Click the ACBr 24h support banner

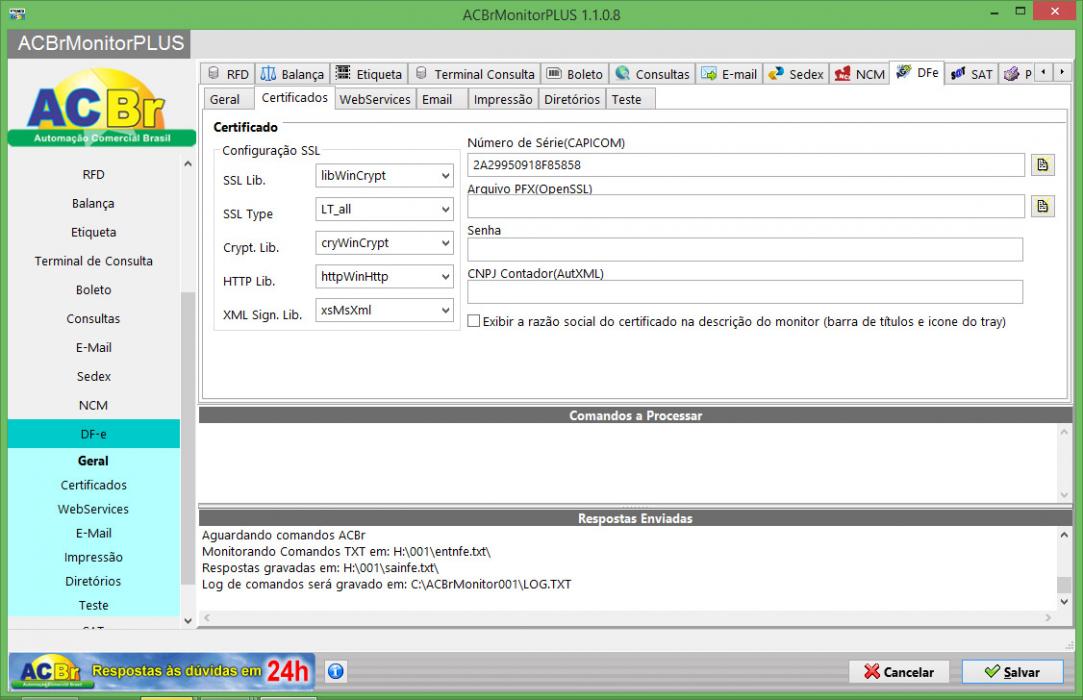[x=162, y=671]
